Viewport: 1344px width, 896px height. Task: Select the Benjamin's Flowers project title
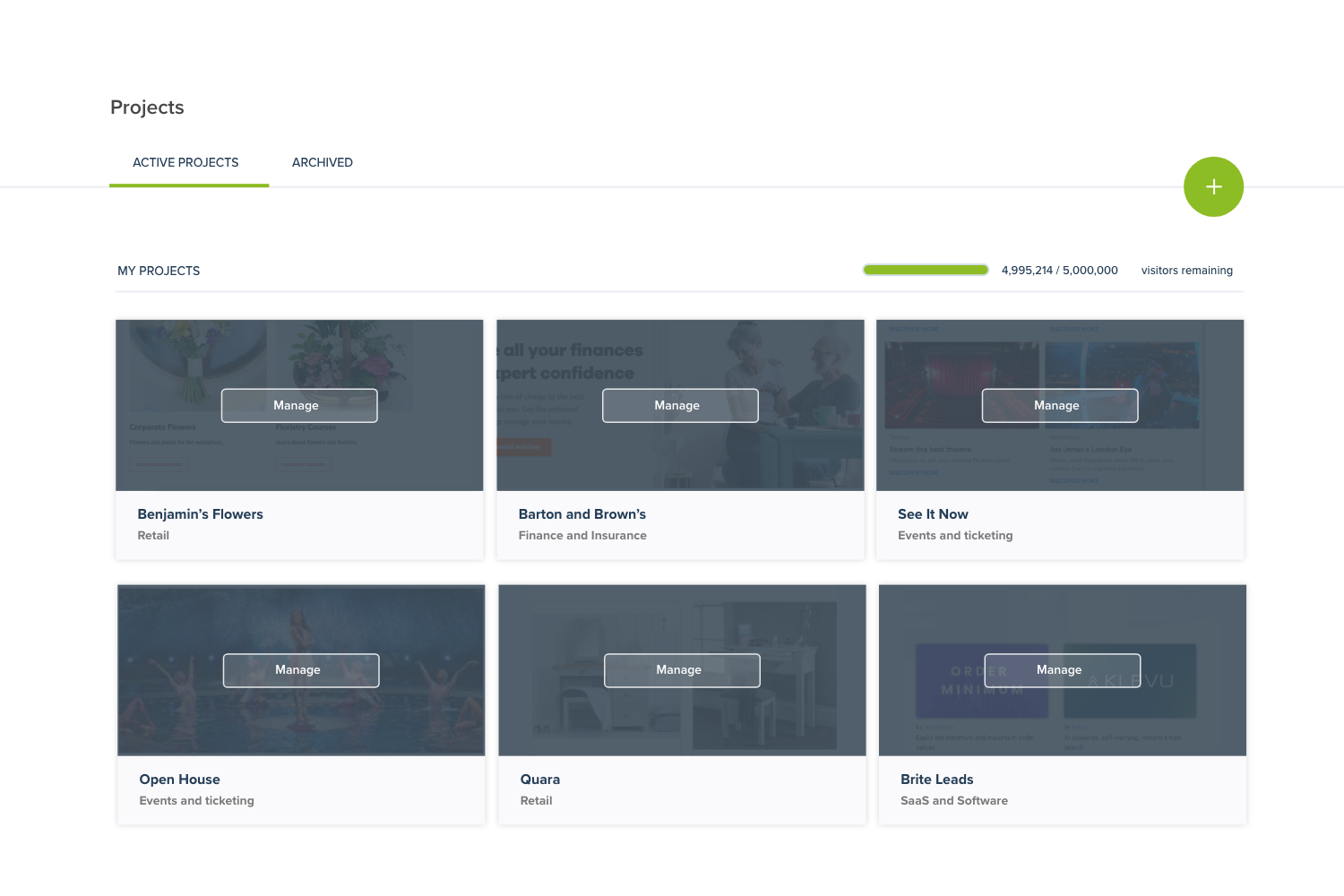pyautogui.click(x=200, y=514)
